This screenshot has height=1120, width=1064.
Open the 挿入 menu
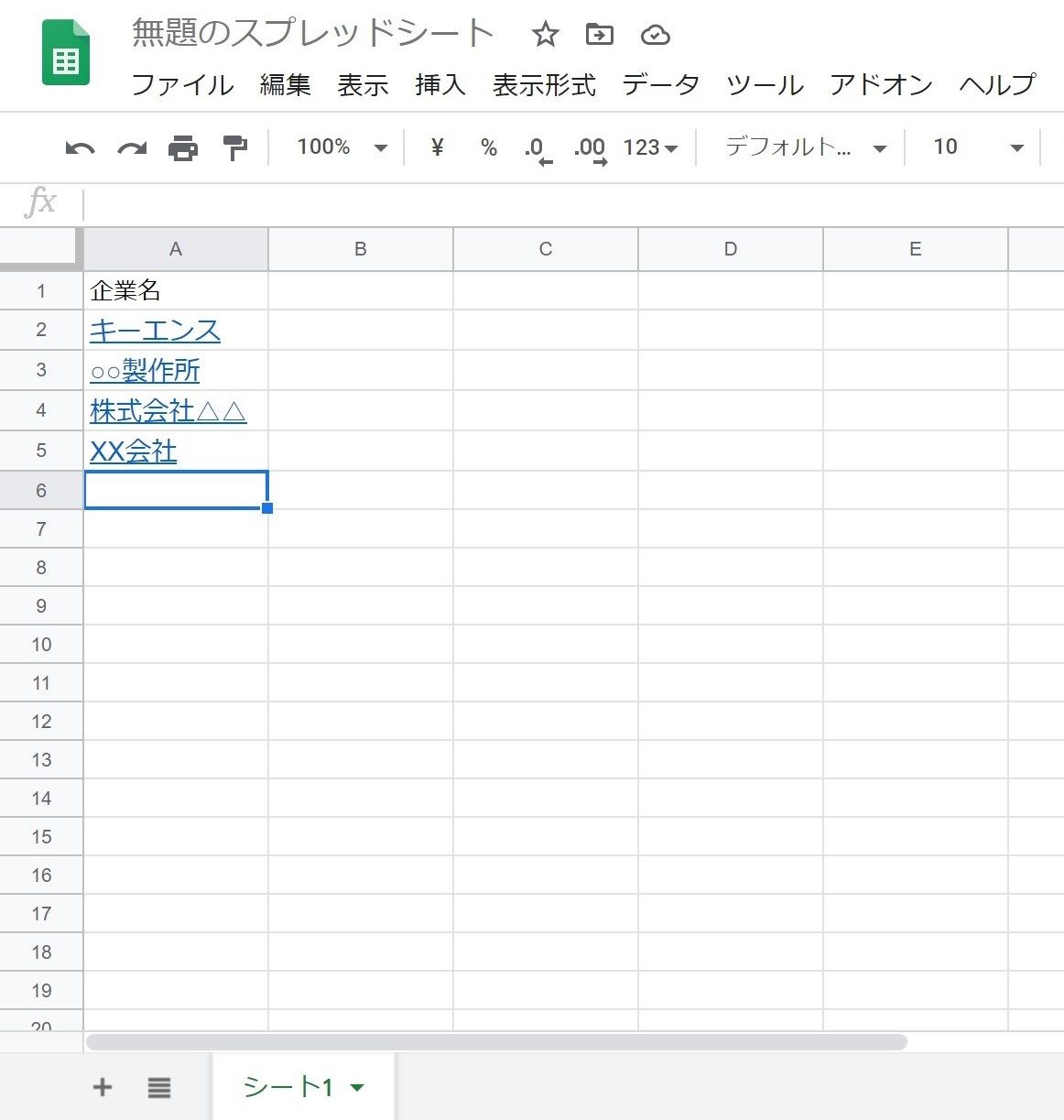pyautogui.click(x=440, y=85)
